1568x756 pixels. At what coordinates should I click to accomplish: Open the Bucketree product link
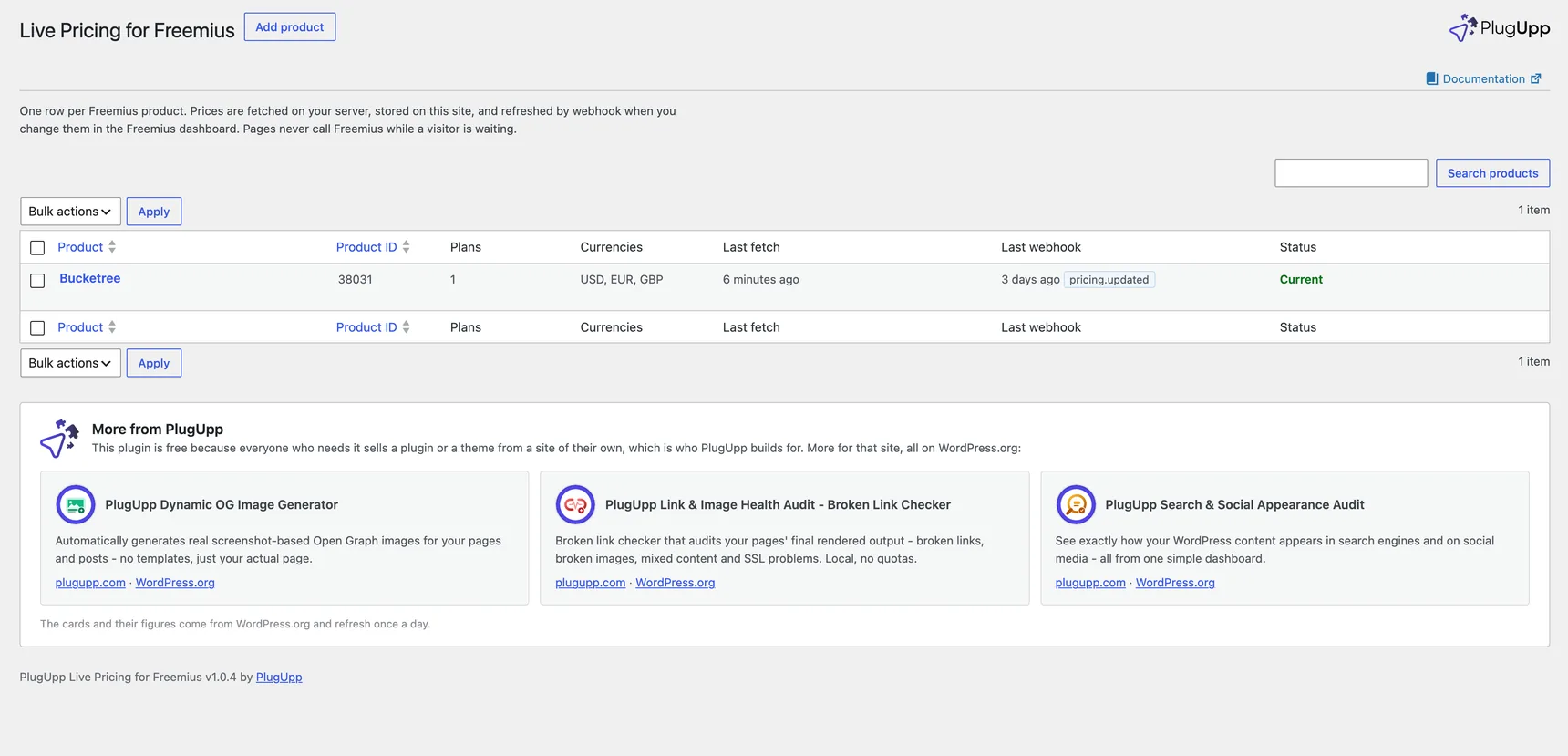click(x=89, y=278)
